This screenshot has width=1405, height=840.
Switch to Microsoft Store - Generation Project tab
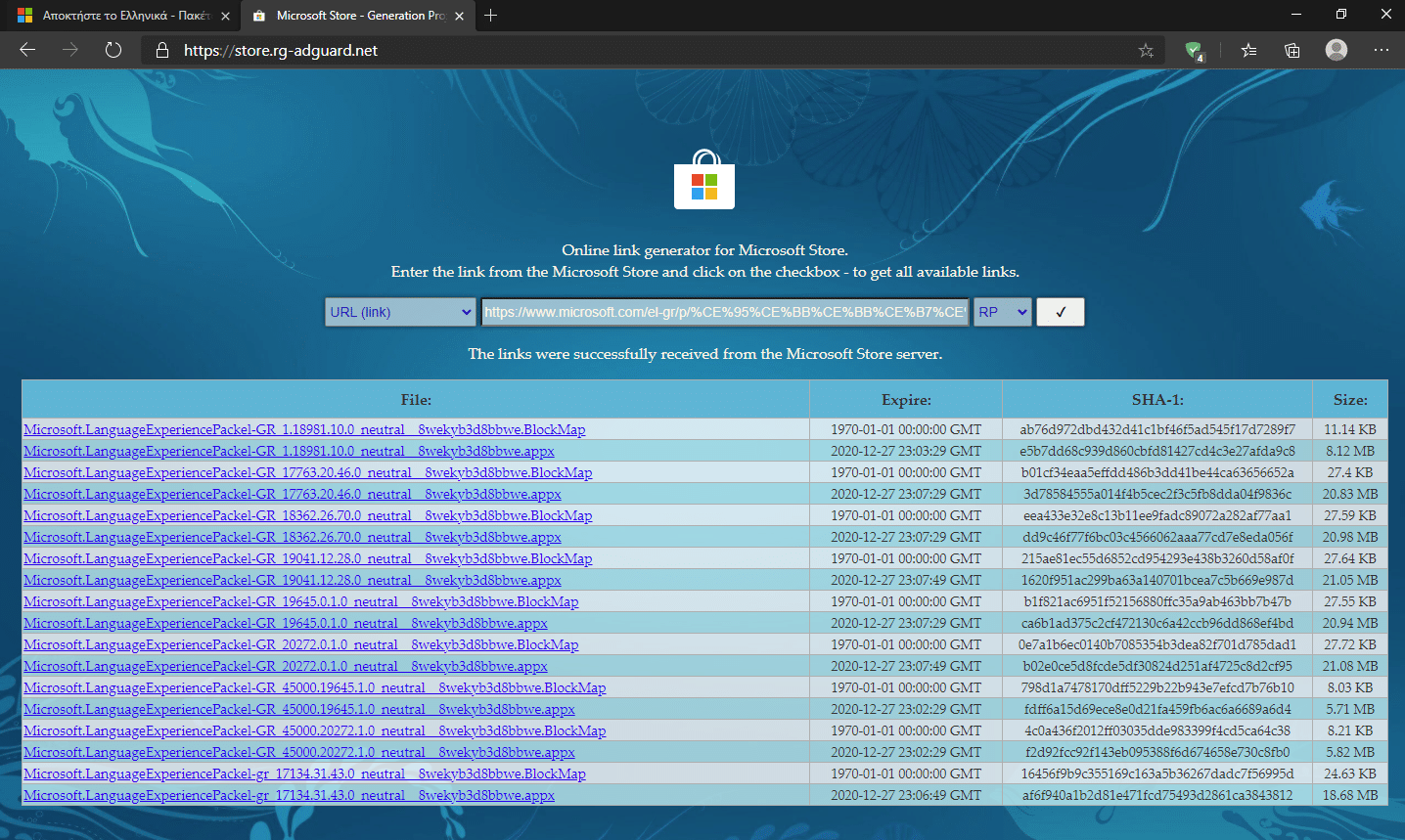pyautogui.click(x=356, y=16)
